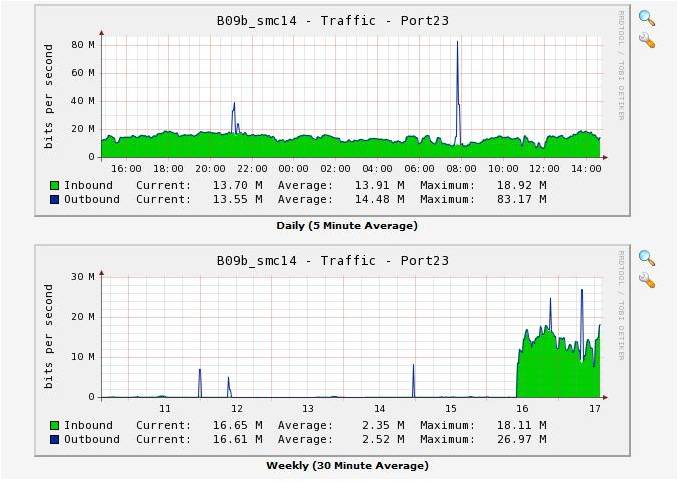Screen dimensions: 678x483
Task: Click the blue Outbound swatch in Weekly legend
Action: (53, 439)
